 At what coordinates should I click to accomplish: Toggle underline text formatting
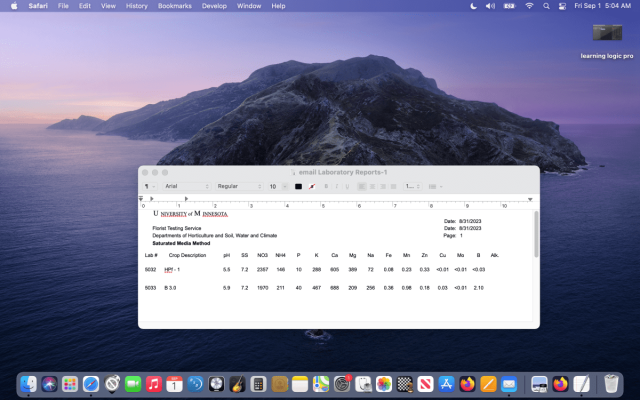pyautogui.click(x=347, y=187)
